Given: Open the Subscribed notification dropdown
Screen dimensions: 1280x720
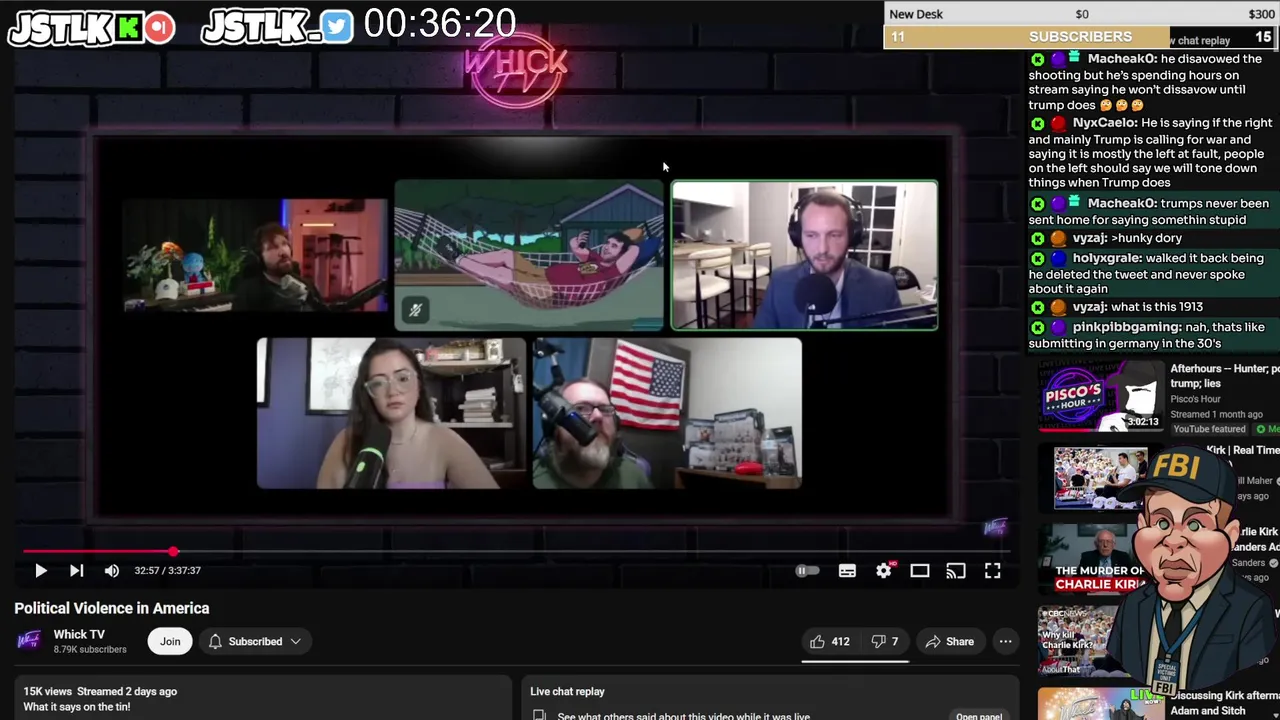Looking at the screenshot, I should pyautogui.click(x=255, y=641).
